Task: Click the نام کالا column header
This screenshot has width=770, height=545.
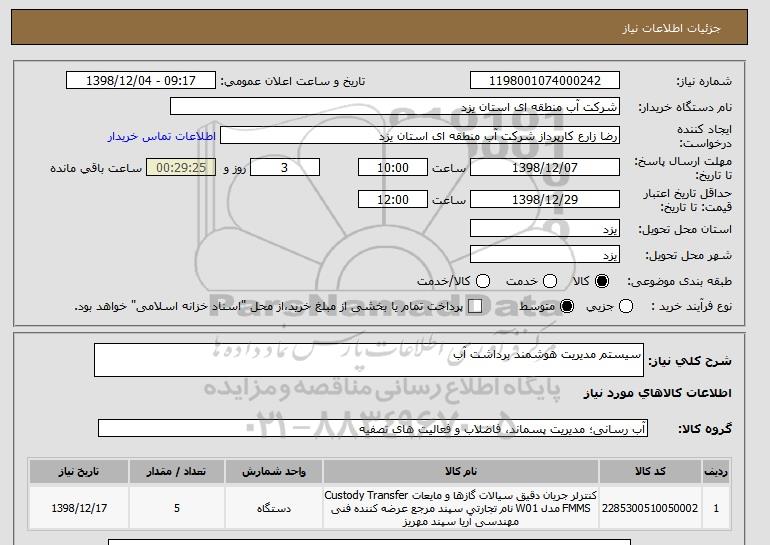Action: point(461,471)
